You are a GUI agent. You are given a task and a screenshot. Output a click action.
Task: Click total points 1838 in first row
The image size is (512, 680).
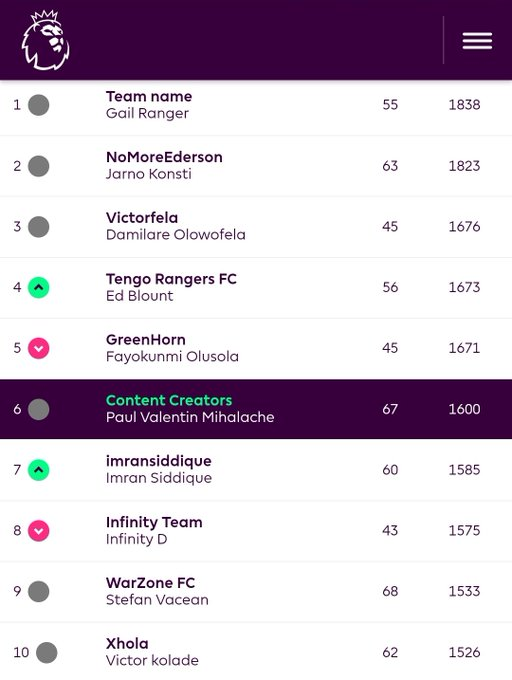click(x=464, y=105)
